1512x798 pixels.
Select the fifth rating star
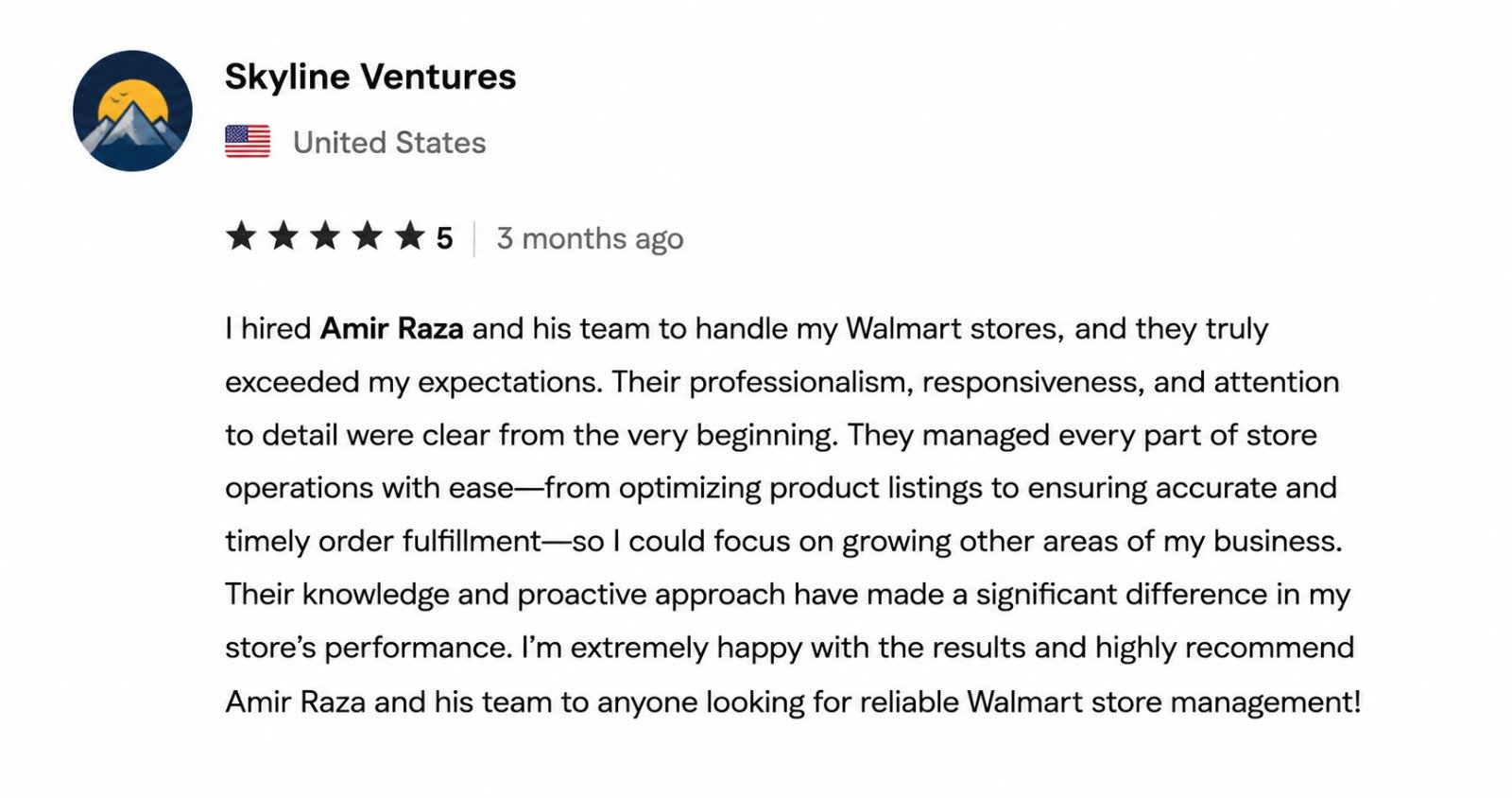pyautogui.click(x=410, y=235)
